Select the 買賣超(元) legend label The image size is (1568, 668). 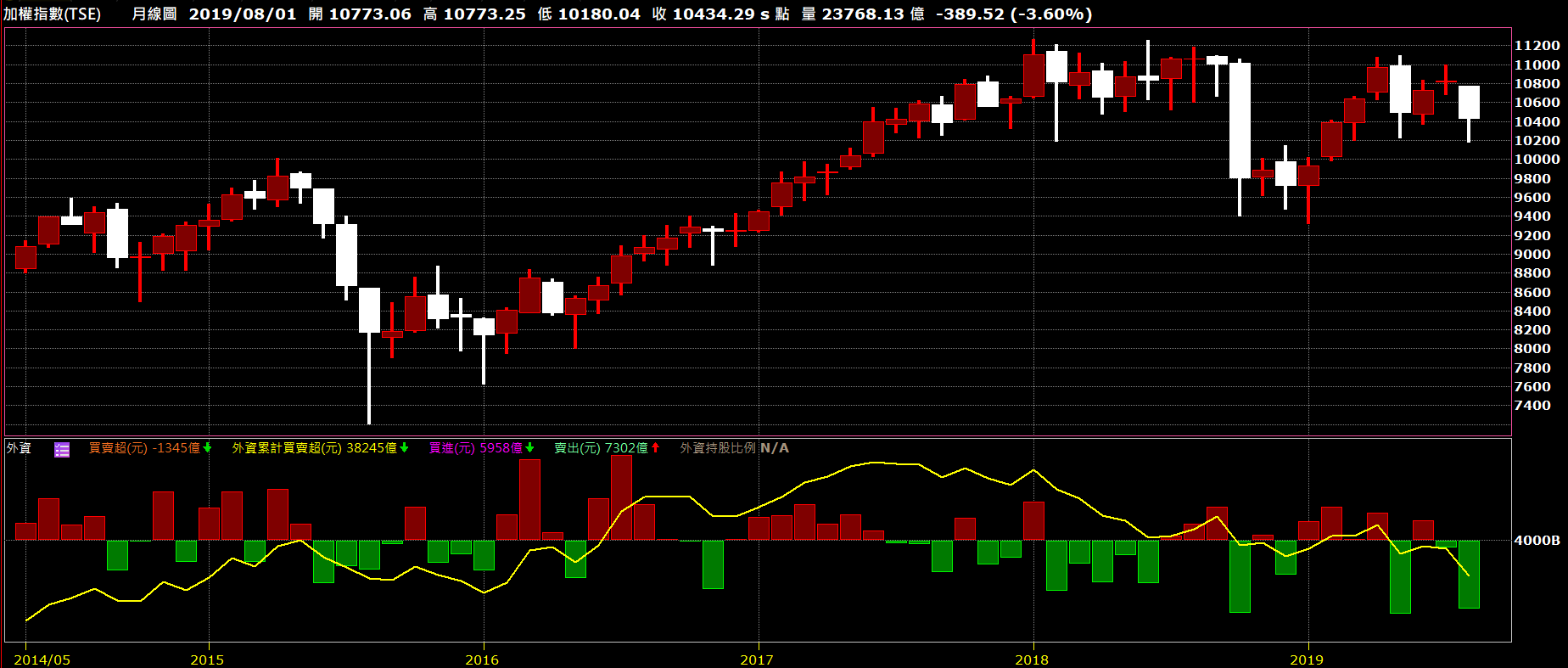118,448
